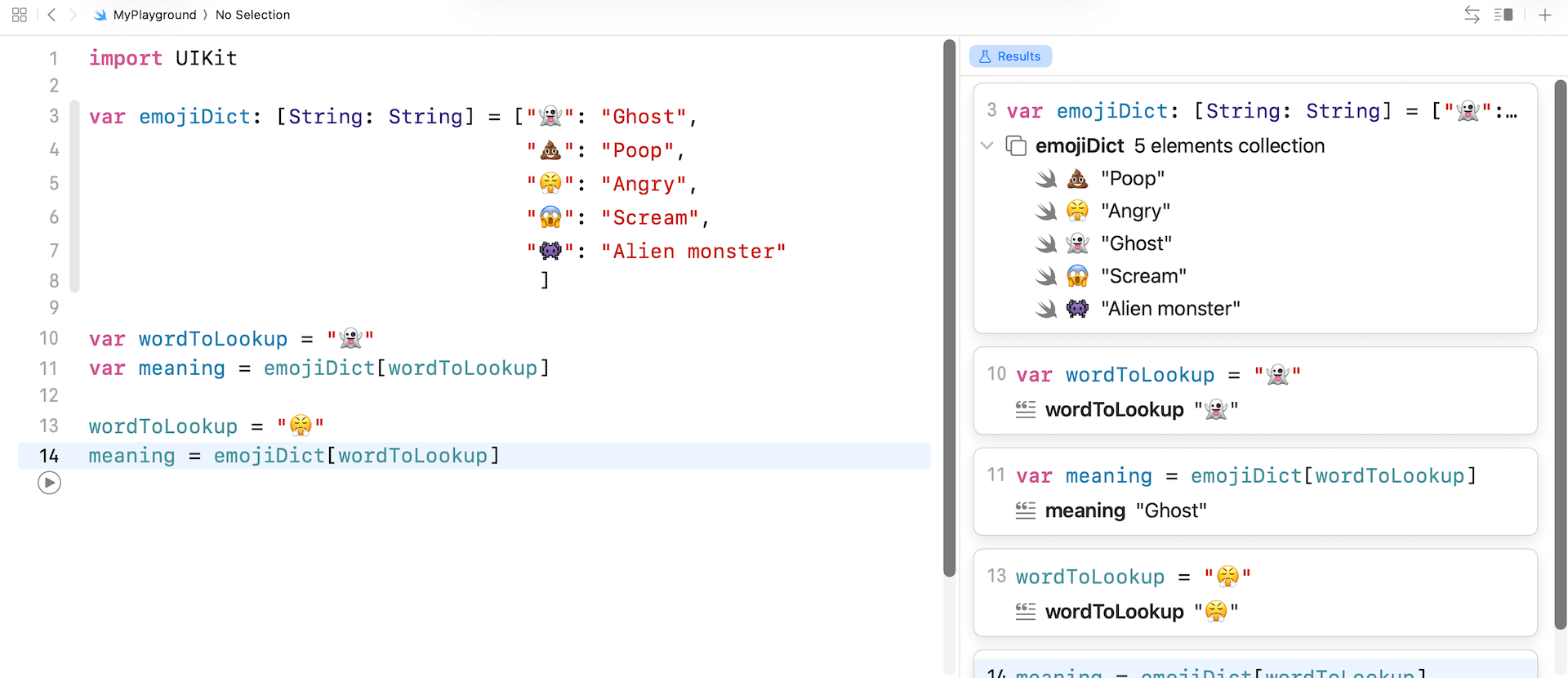Run playground with the play button
The height and width of the screenshot is (678, 1568).
(49, 484)
